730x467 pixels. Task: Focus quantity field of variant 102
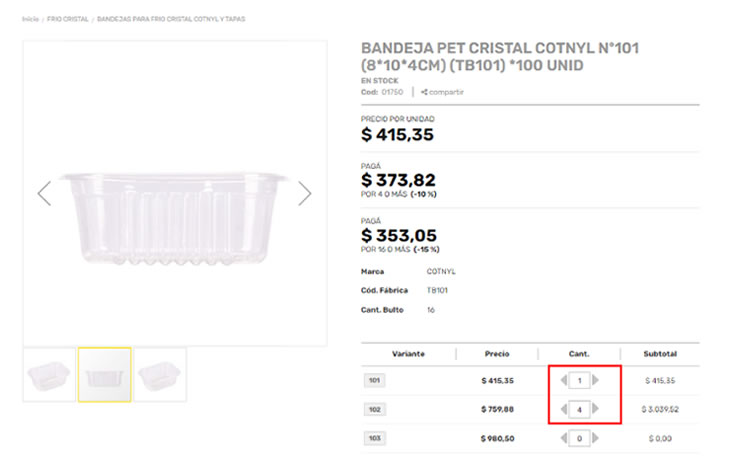[x=580, y=409]
